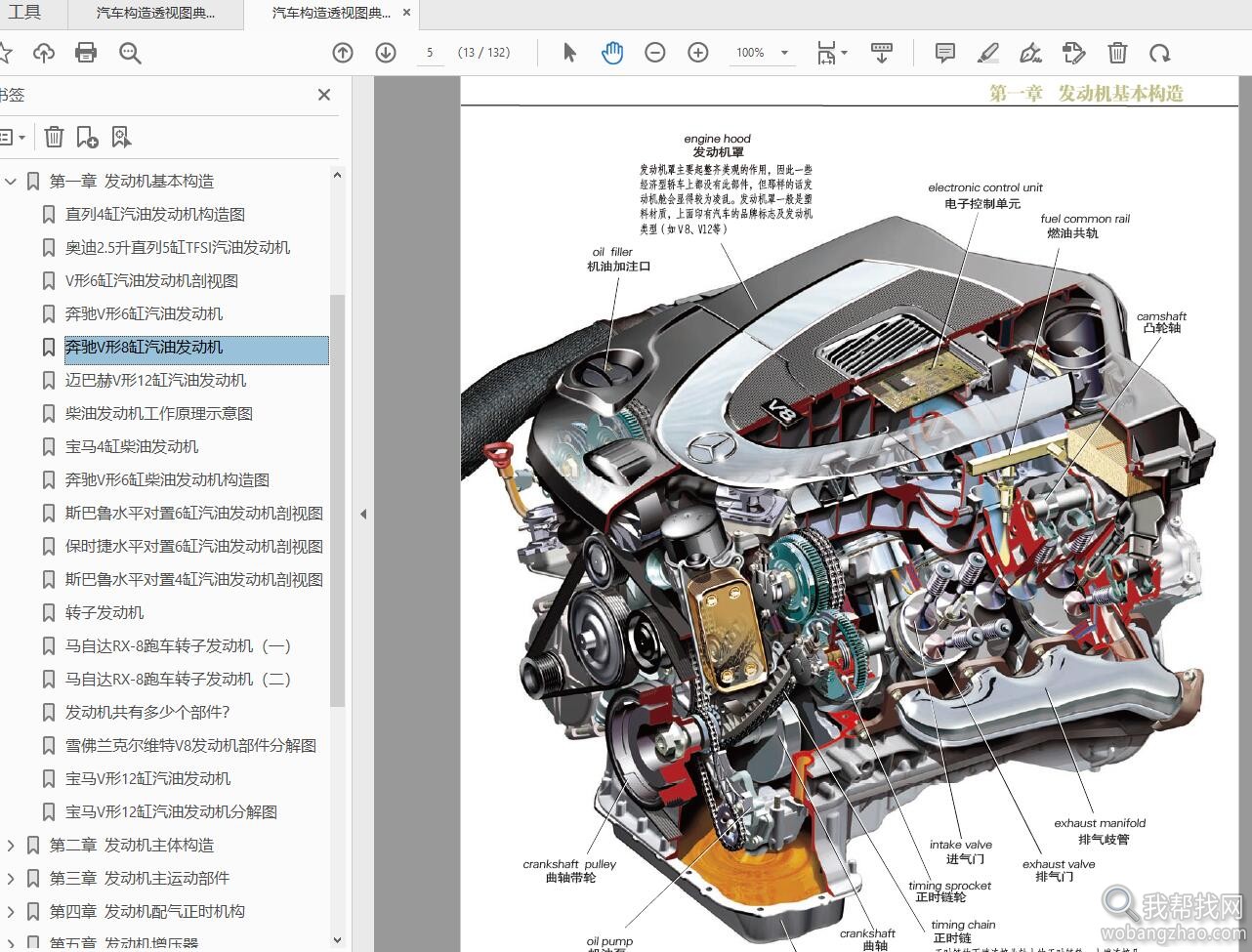Image resolution: width=1252 pixels, height=952 pixels.
Task: Open bookmark 保时捷水平对置6缸汽油发动机剖视图
Action: click(194, 546)
